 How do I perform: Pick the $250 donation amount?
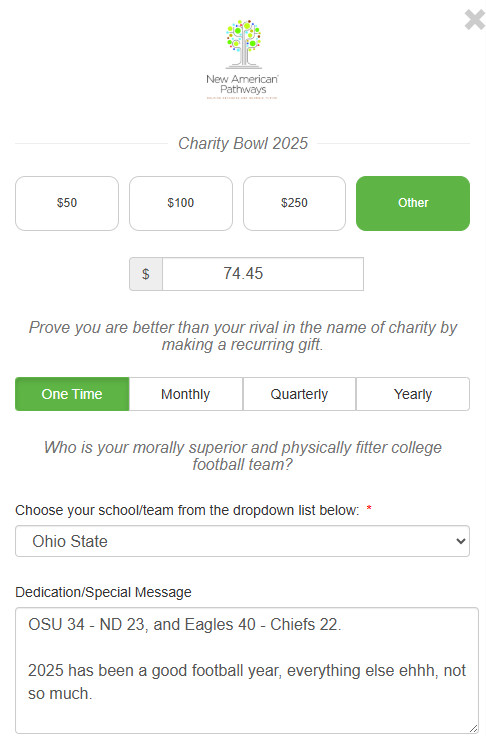(294, 203)
